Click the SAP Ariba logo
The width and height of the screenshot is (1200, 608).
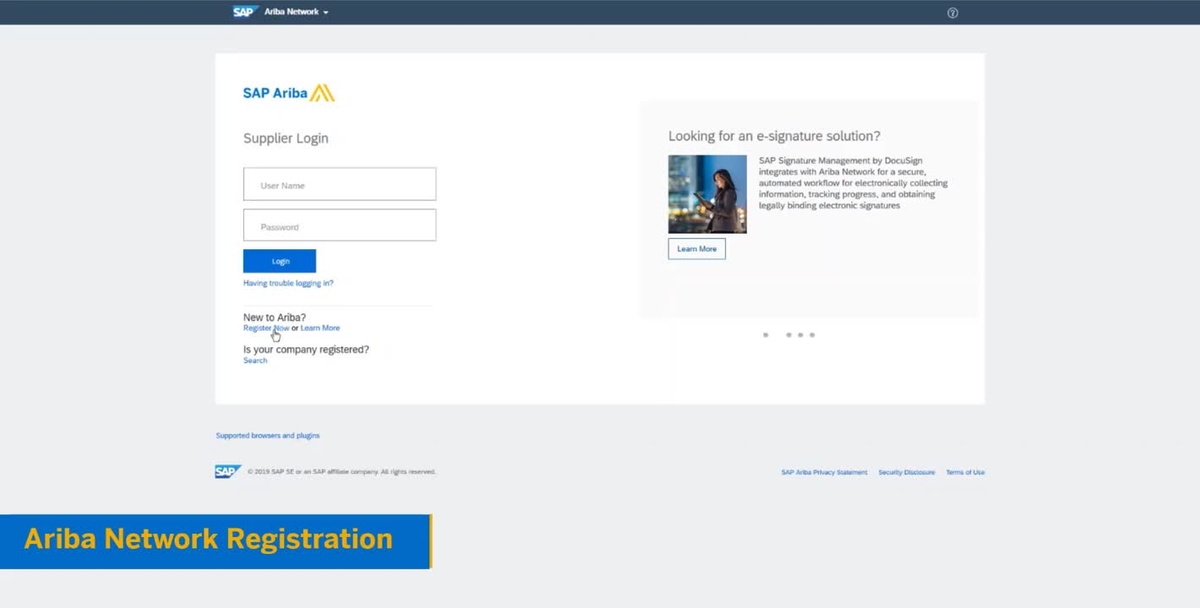coord(289,93)
